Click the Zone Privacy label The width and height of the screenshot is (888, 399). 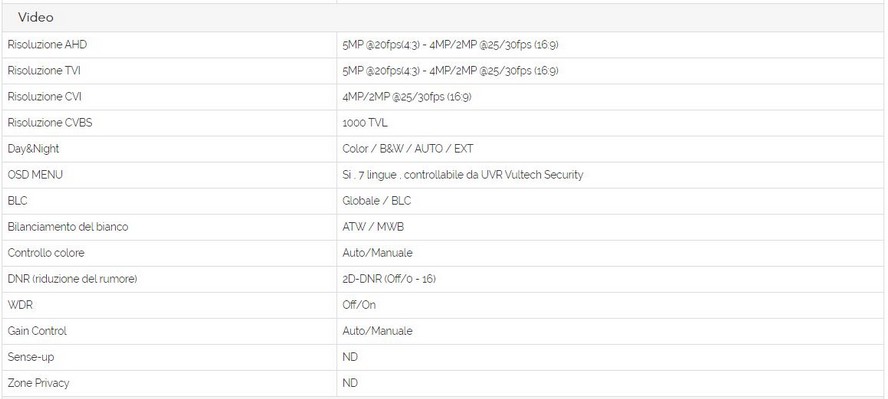[x=38, y=383]
